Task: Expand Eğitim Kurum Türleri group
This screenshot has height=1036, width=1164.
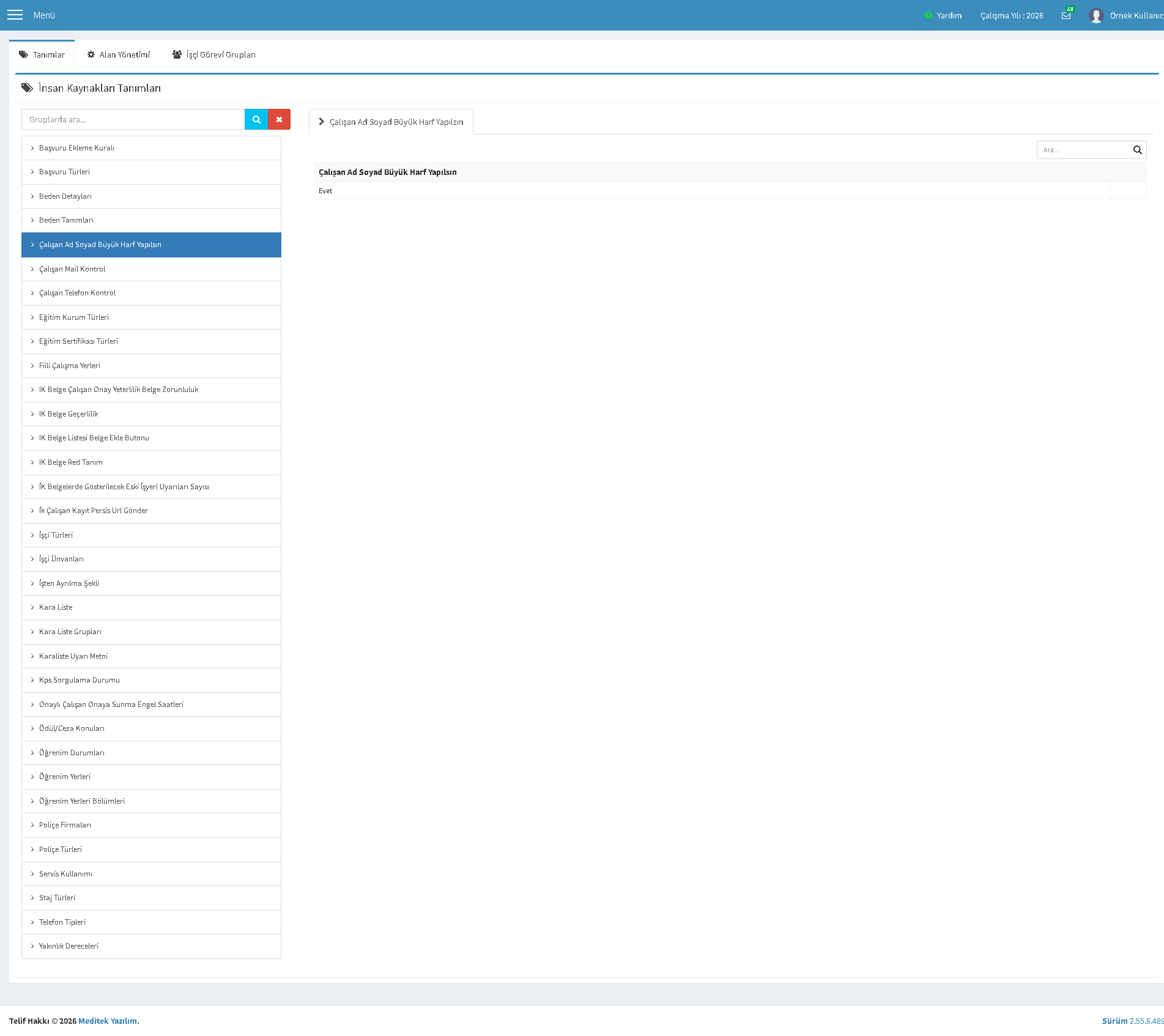Action: click(x=151, y=317)
